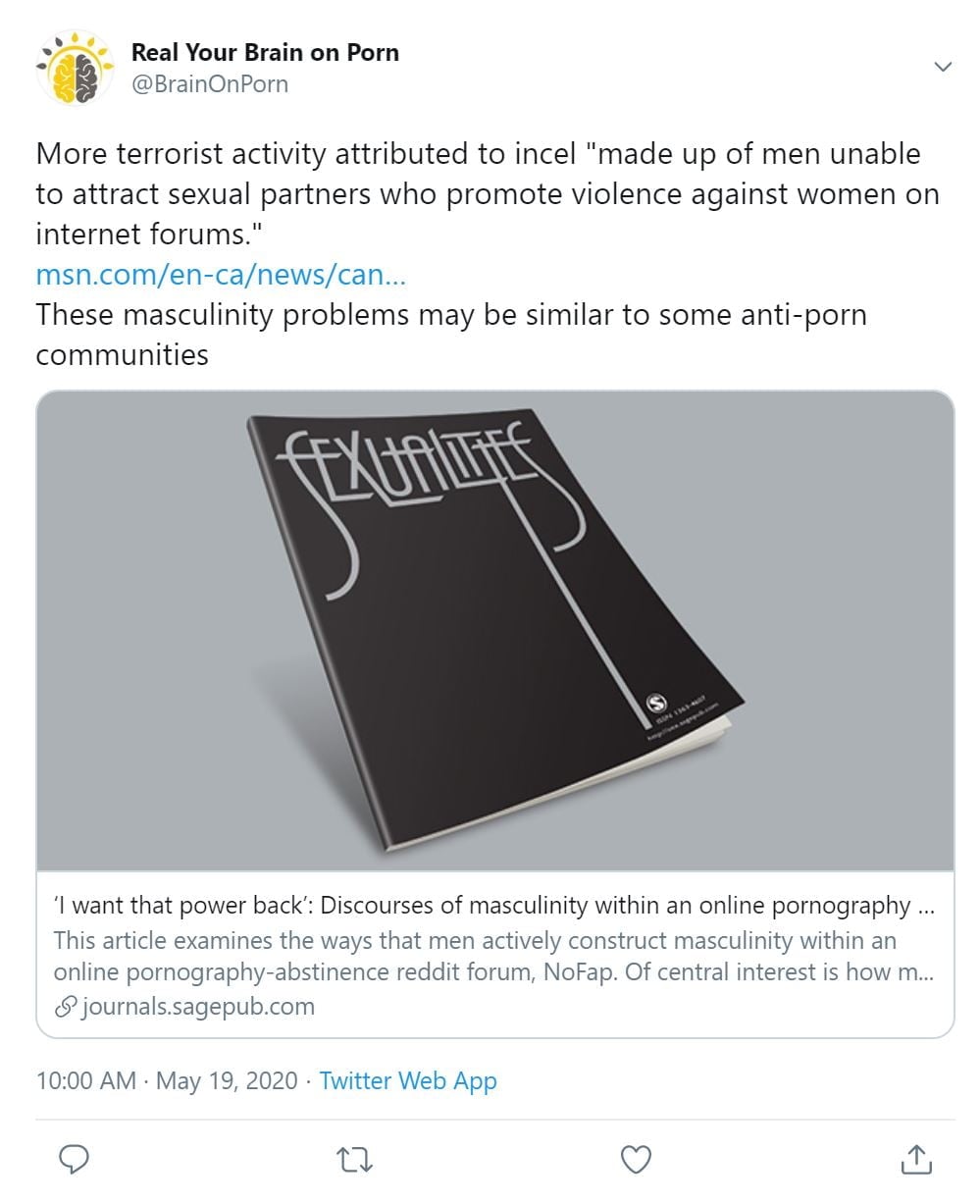This screenshot has width=980, height=1204.
Task: Click the Real Your Brain on Porn name
Action: point(265,52)
